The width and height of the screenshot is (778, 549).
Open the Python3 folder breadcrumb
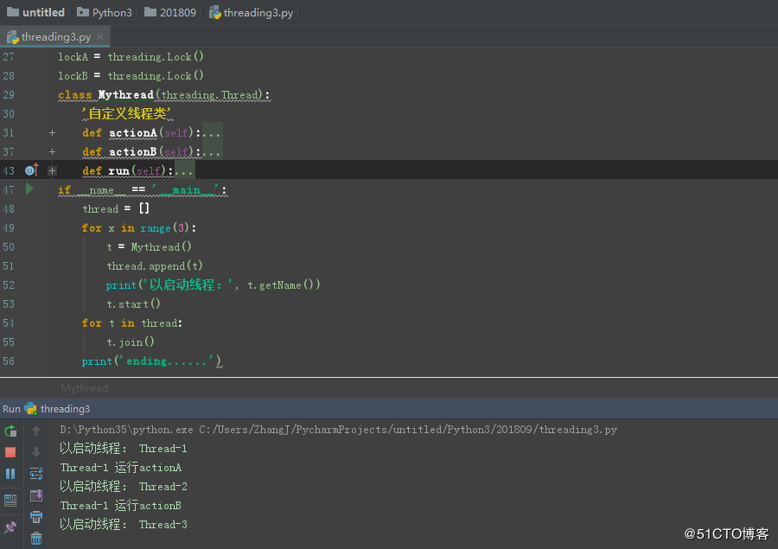click(x=105, y=12)
